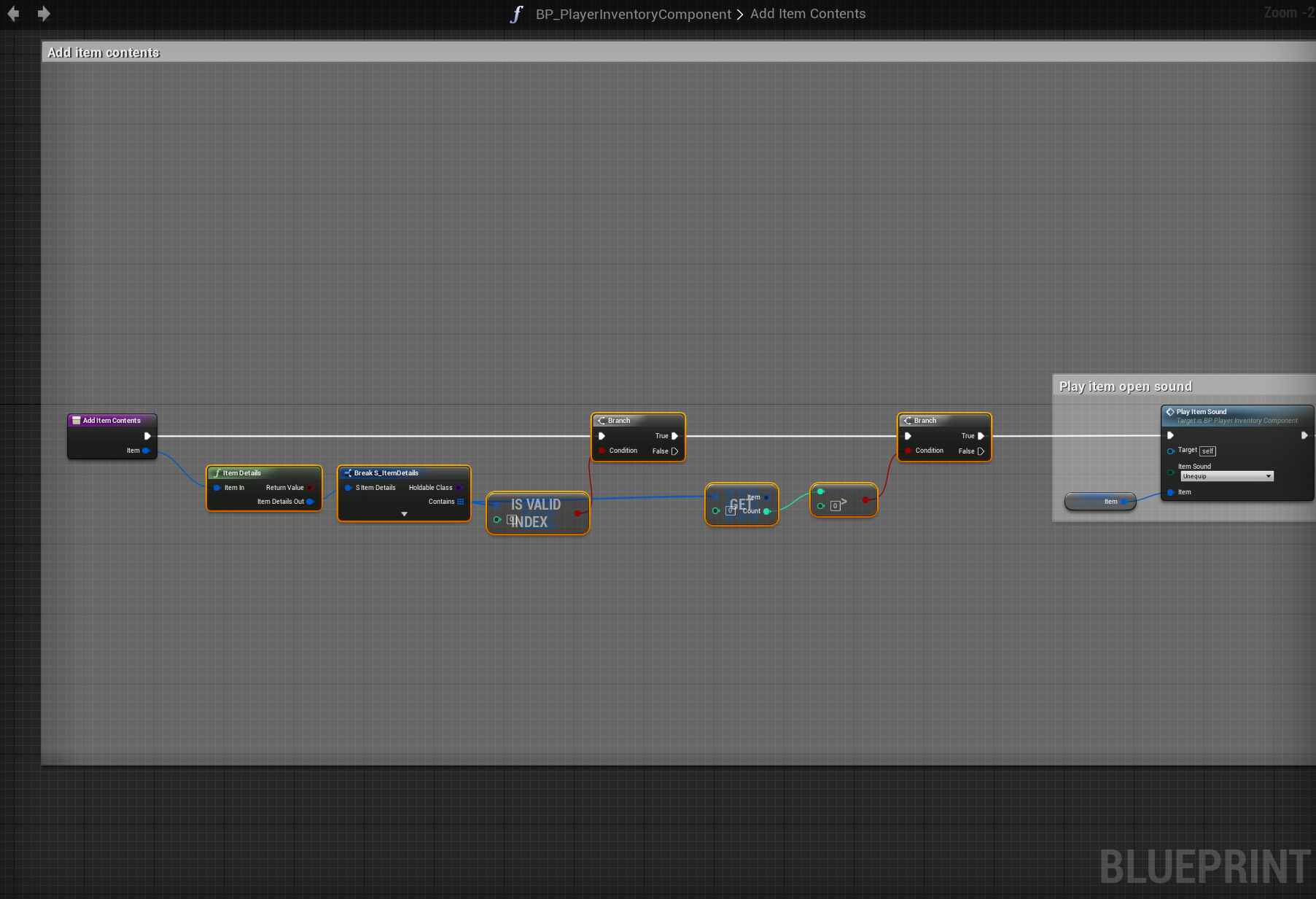The width and height of the screenshot is (1316, 899).
Task: Click the Is Valid Index input field
Action: [x=511, y=520]
